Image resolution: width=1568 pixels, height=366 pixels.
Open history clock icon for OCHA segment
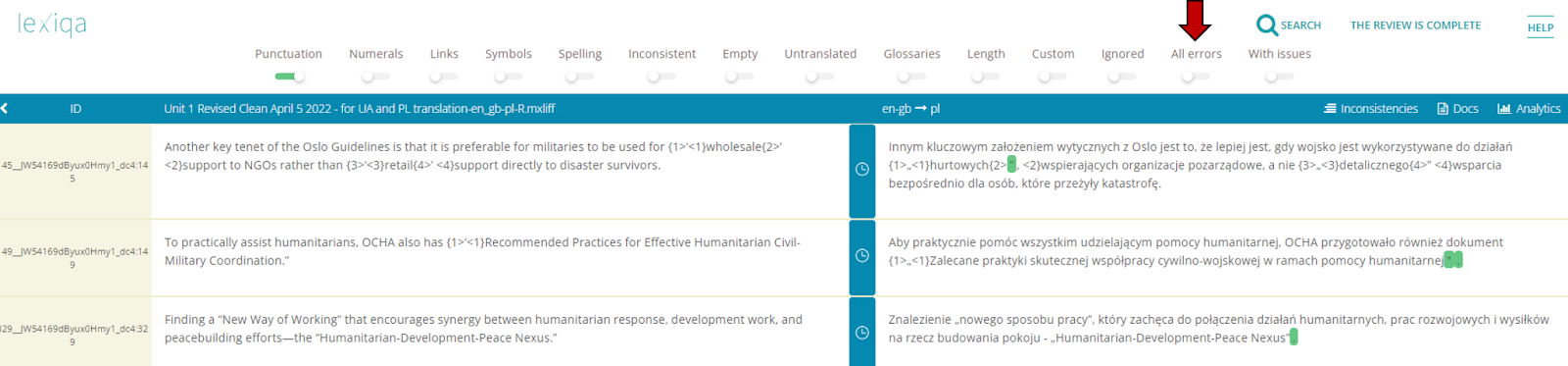[x=862, y=256]
